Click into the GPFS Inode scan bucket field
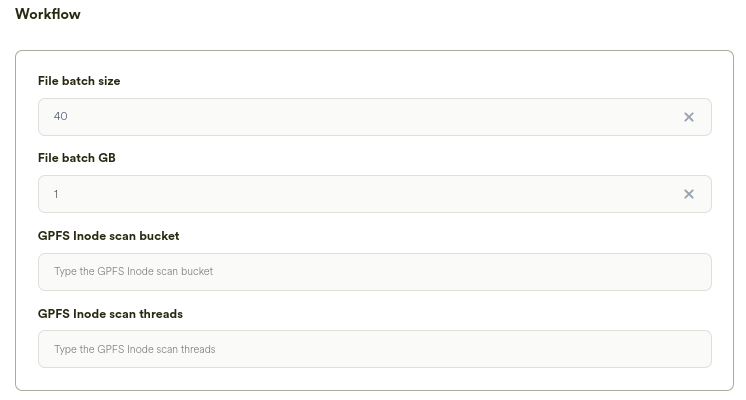The width and height of the screenshot is (746, 400). click(374, 272)
